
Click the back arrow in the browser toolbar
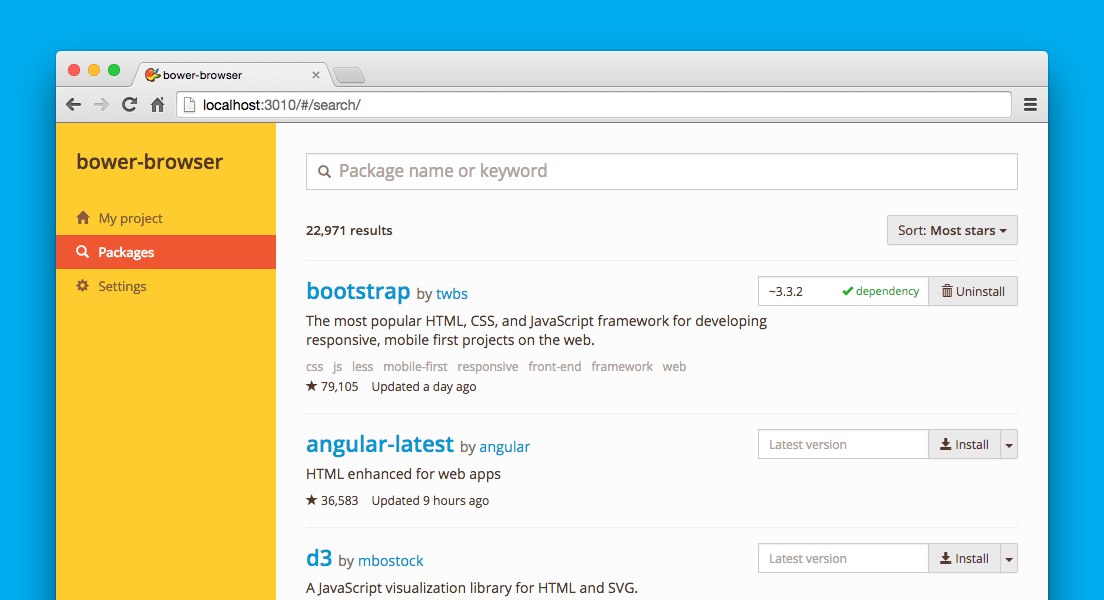73,104
